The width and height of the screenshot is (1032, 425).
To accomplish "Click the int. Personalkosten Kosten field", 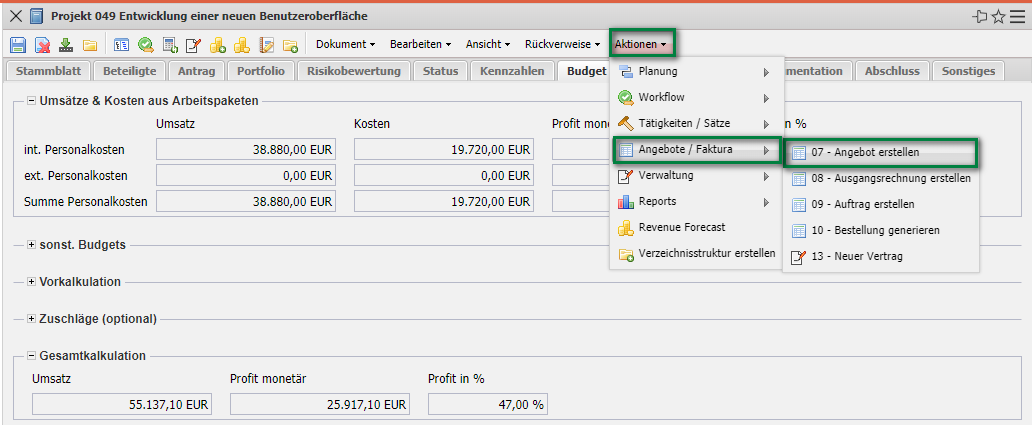I will tap(444, 150).
